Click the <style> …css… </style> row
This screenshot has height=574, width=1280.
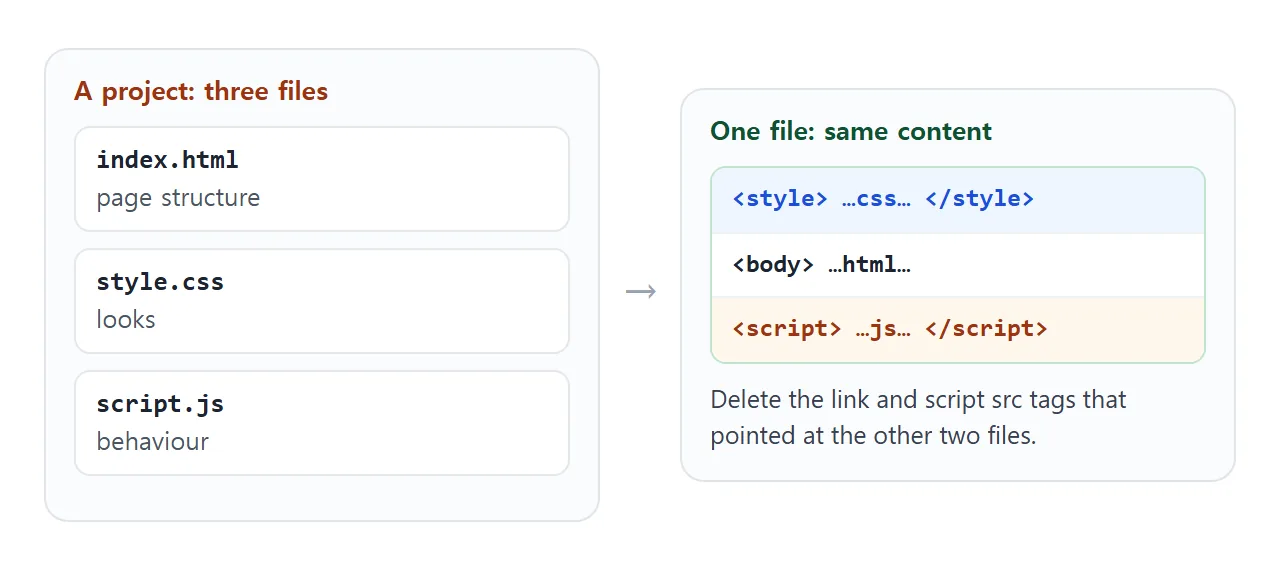(x=958, y=200)
